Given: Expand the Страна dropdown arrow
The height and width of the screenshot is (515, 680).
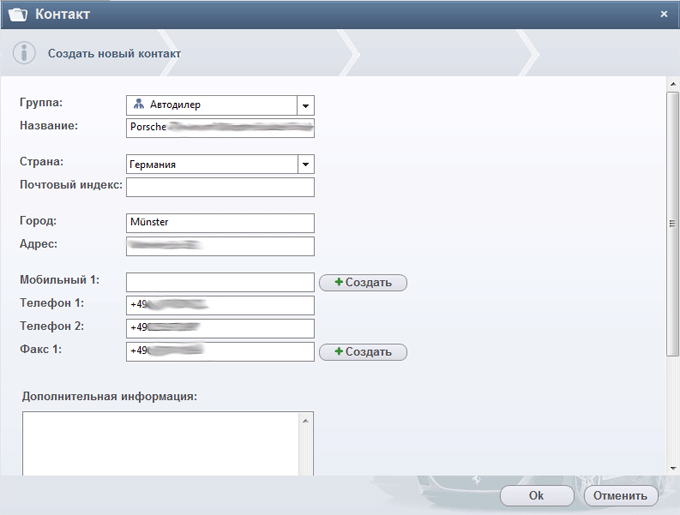Looking at the screenshot, I should click(x=306, y=164).
